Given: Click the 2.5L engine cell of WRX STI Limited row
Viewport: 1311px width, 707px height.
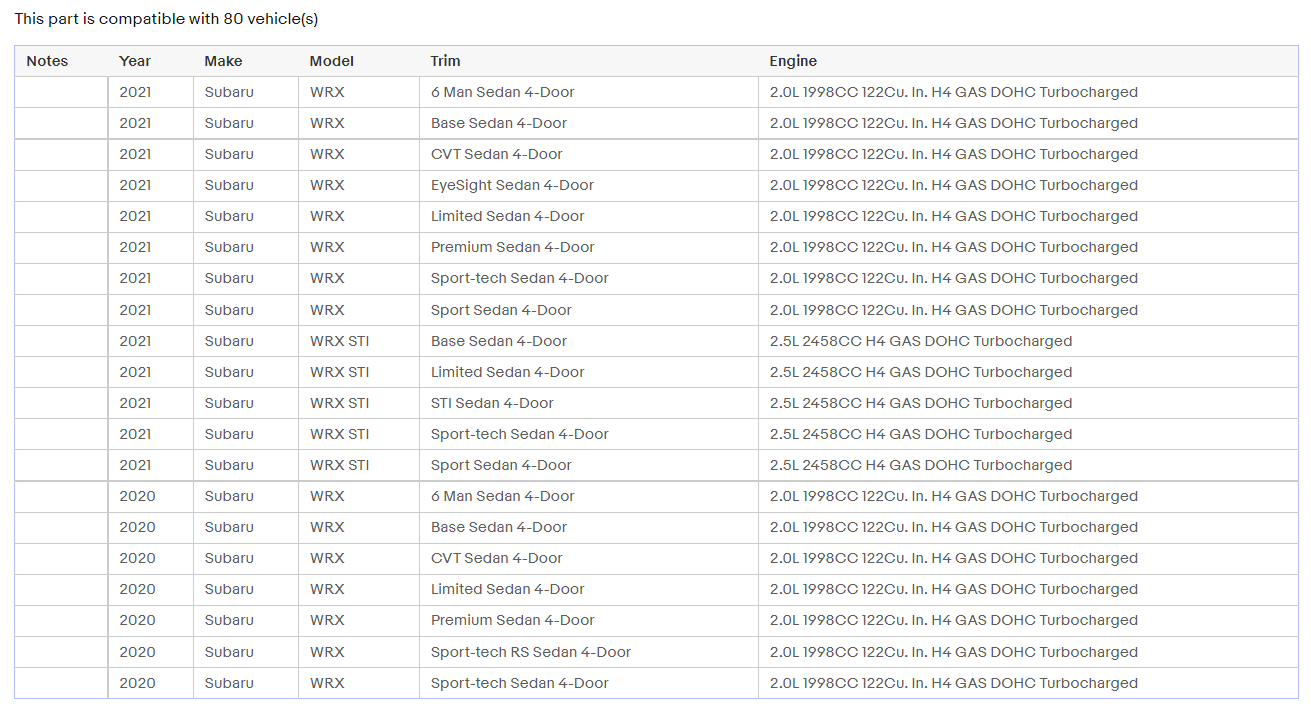Looking at the screenshot, I should 1028,372.
